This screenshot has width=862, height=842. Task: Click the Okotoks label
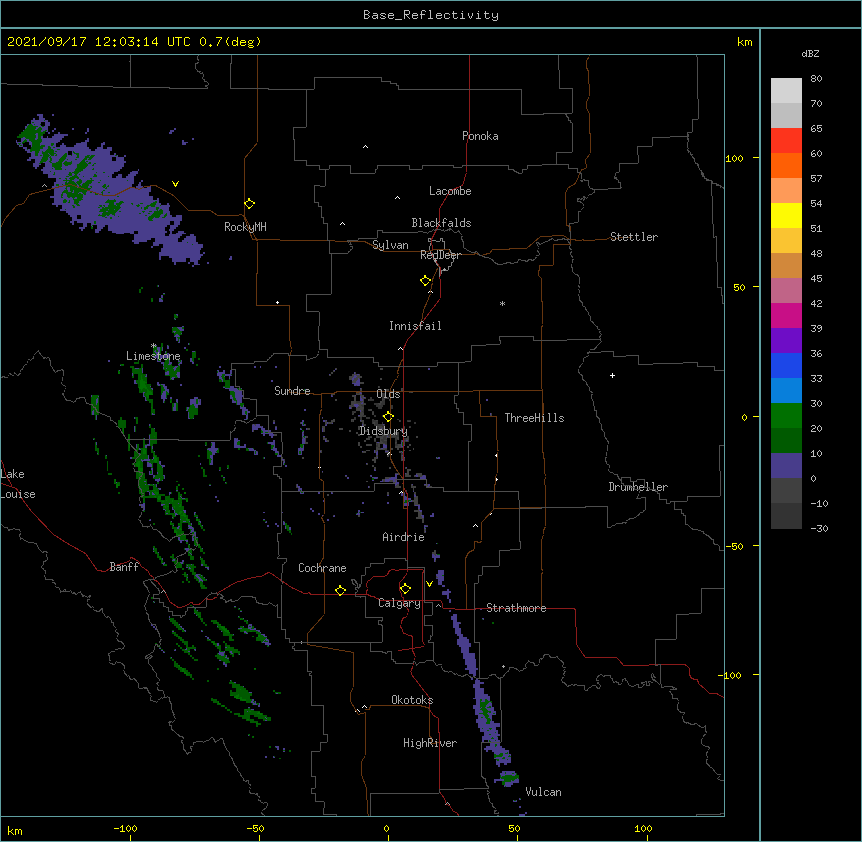412,700
